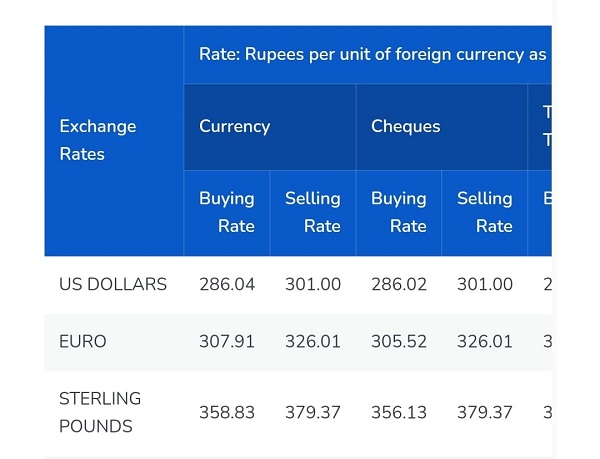600x459 pixels.
Task: Select the US DOLLARS row label
Action: 113,285
